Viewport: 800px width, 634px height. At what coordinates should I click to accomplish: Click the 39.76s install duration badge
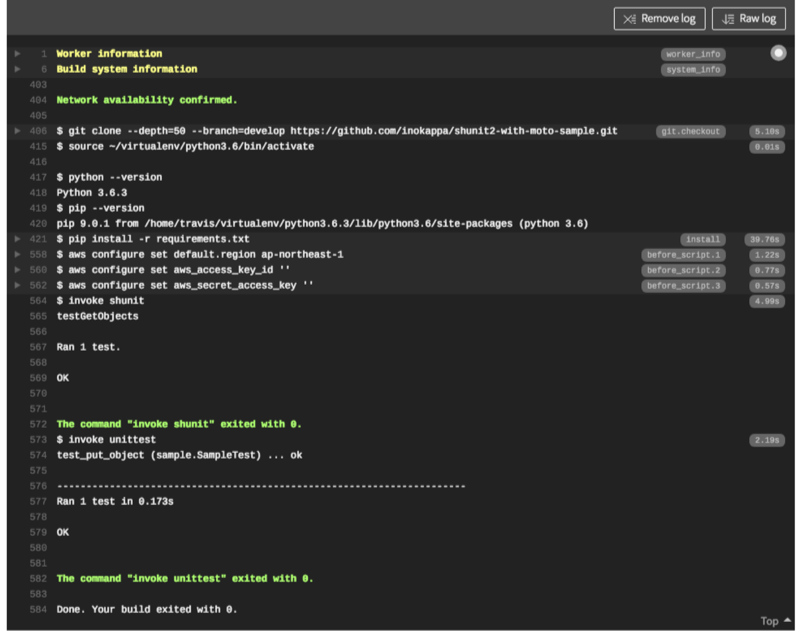pos(764,240)
